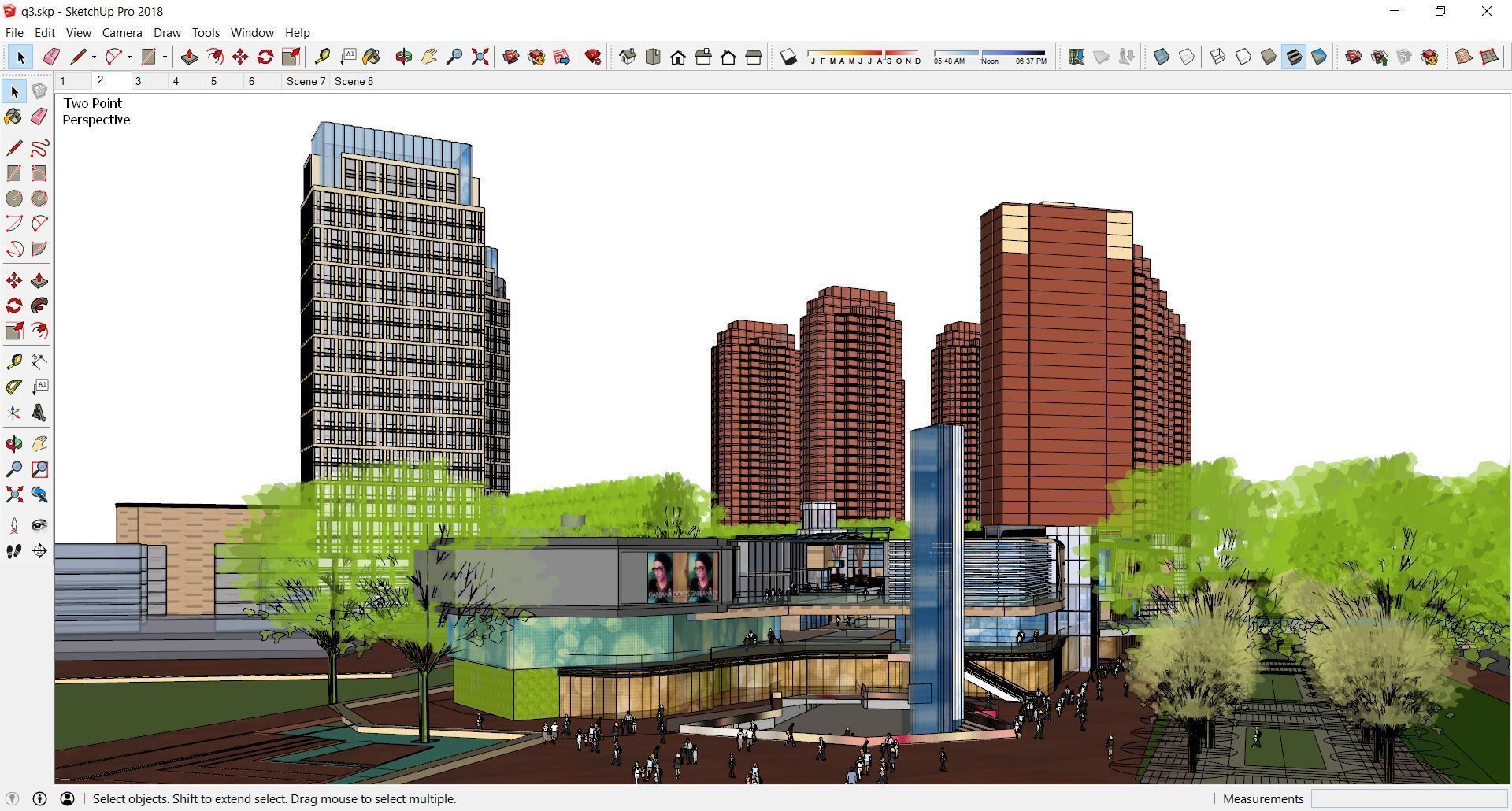The image size is (1512, 811).
Task: Switch to the Scene 8 tab
Action: (354, 81)
